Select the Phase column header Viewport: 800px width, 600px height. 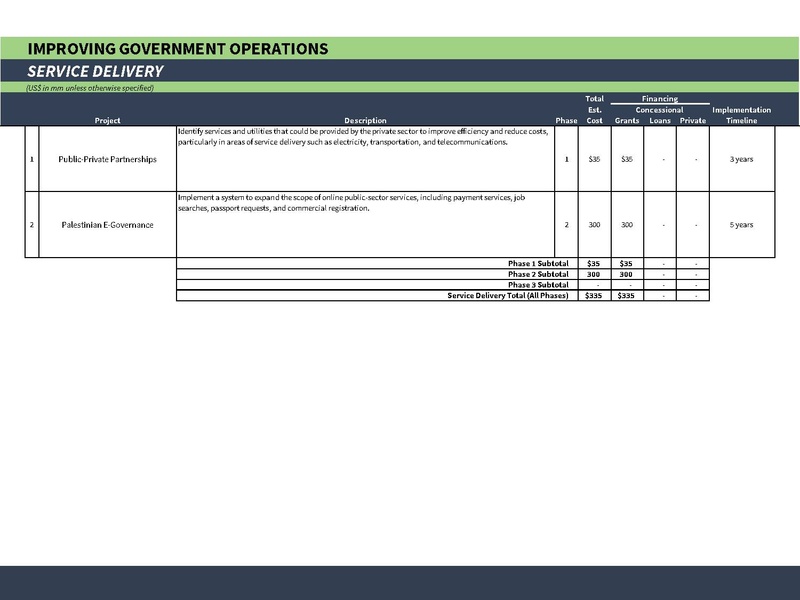click(x=567, y=121)
